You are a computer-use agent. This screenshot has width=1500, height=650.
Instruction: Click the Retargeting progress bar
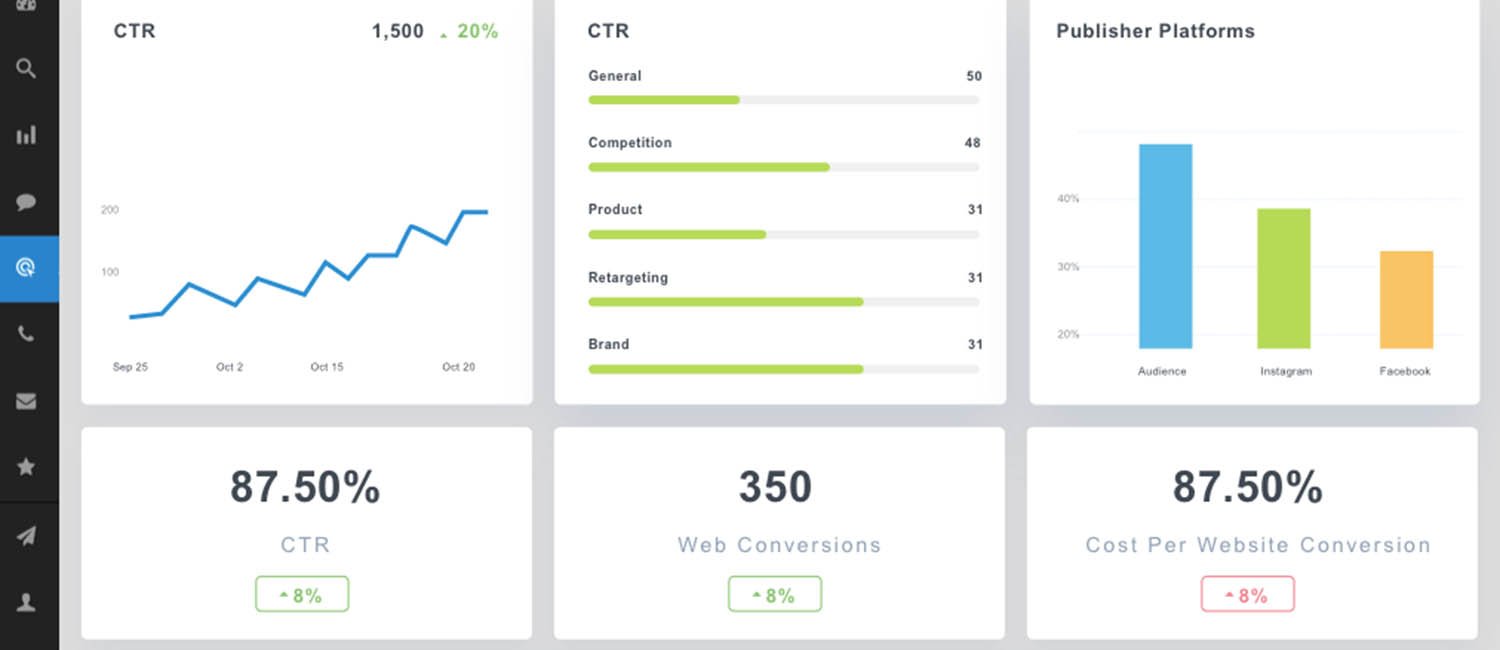783,302
